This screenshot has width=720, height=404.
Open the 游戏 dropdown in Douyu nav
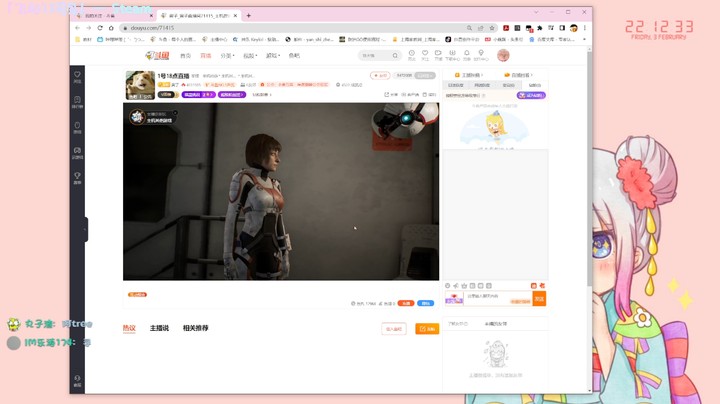(x=273, y=56)
